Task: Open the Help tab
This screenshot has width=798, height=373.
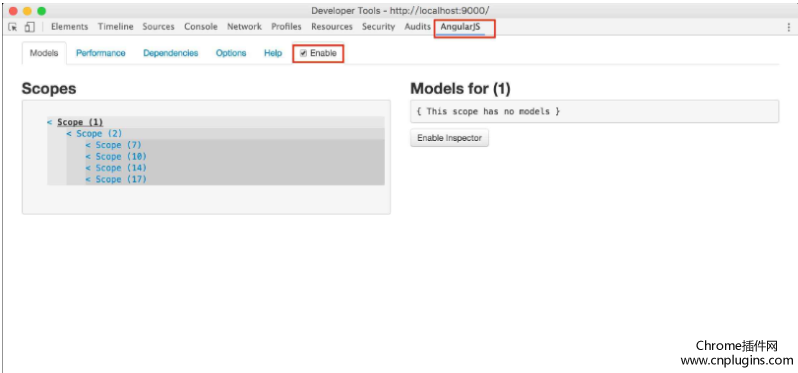Action: [x=273, y=53]
